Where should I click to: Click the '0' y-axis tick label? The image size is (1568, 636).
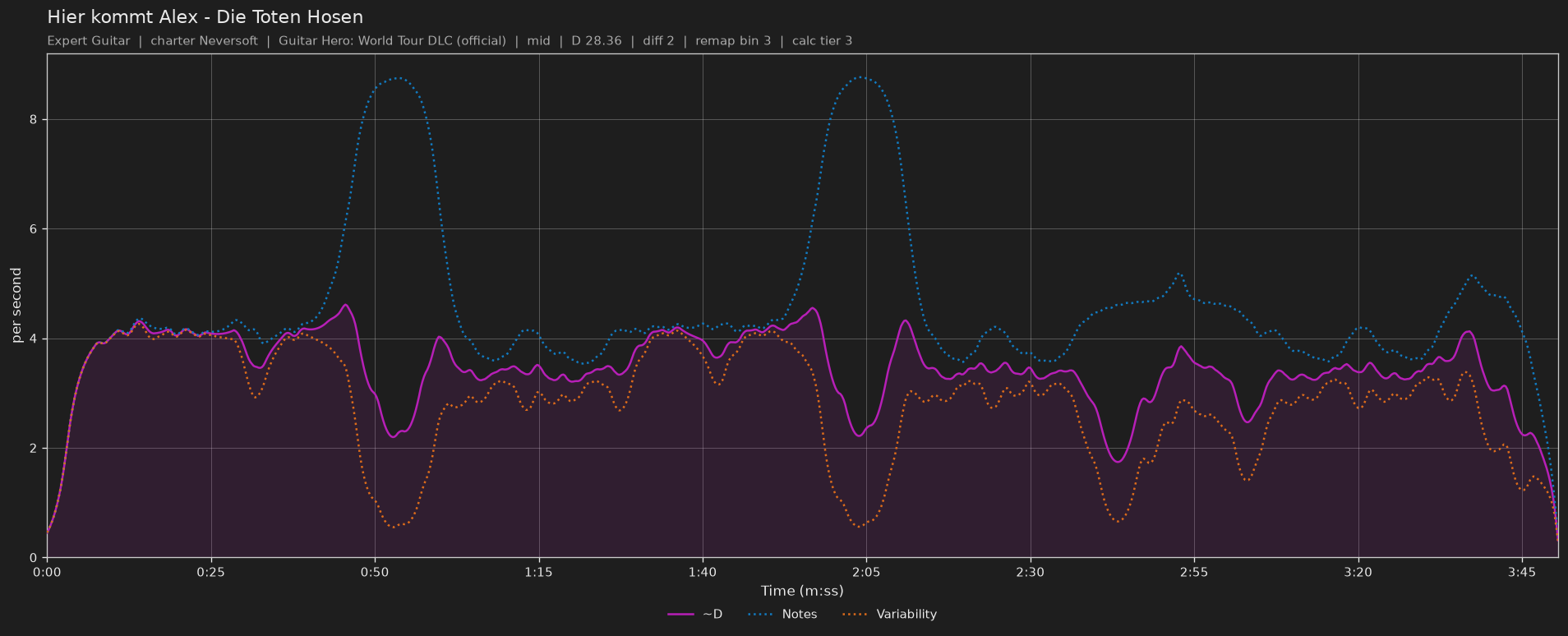34,558
